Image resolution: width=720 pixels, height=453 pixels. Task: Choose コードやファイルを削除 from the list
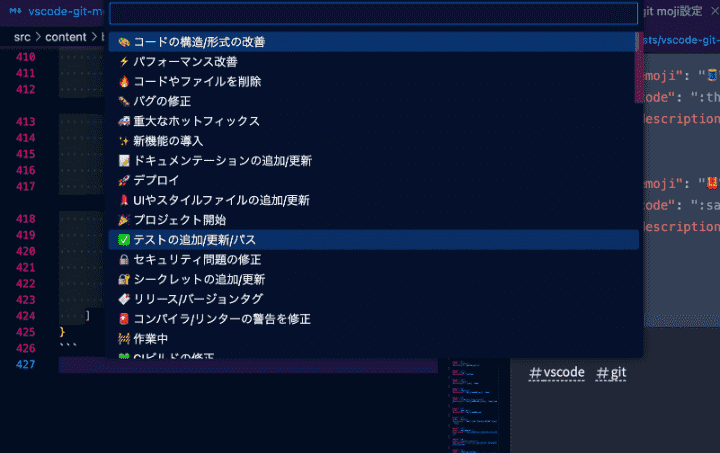[372, 82]
